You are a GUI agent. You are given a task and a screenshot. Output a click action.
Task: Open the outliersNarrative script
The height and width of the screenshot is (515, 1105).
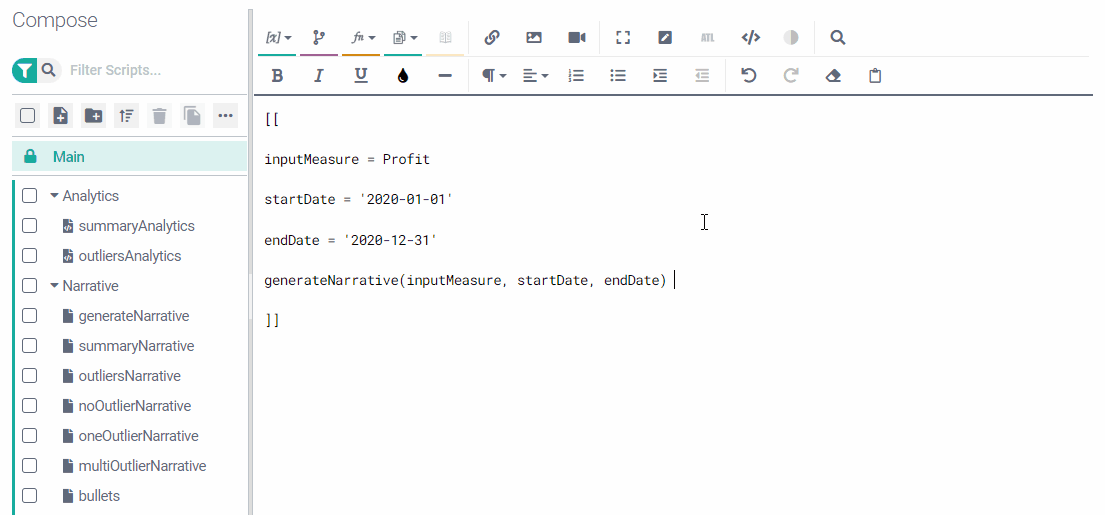tap(130, 376)
